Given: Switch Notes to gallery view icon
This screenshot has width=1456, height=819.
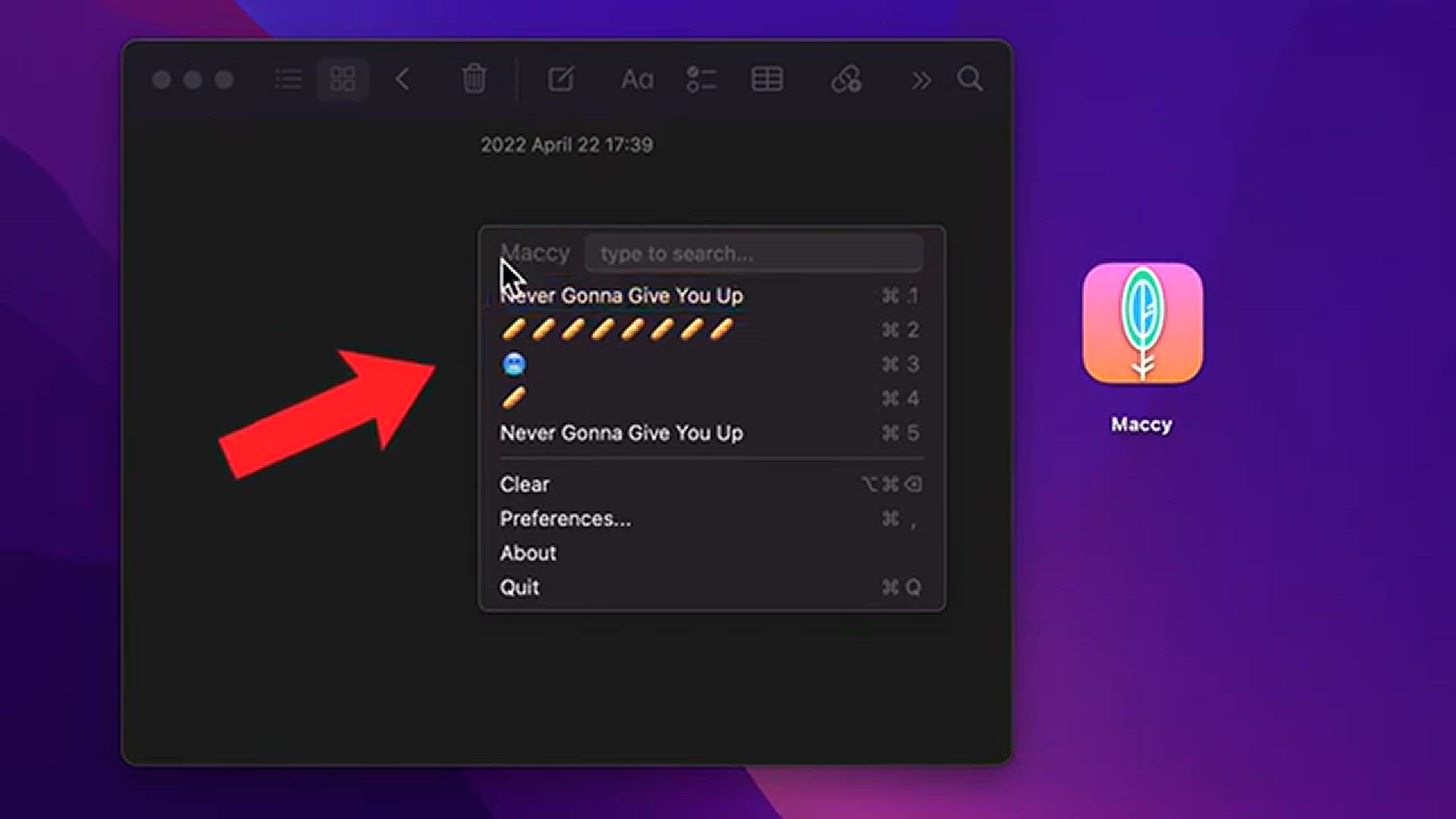Looking at the screenshot, I should [x=343, y=79].
